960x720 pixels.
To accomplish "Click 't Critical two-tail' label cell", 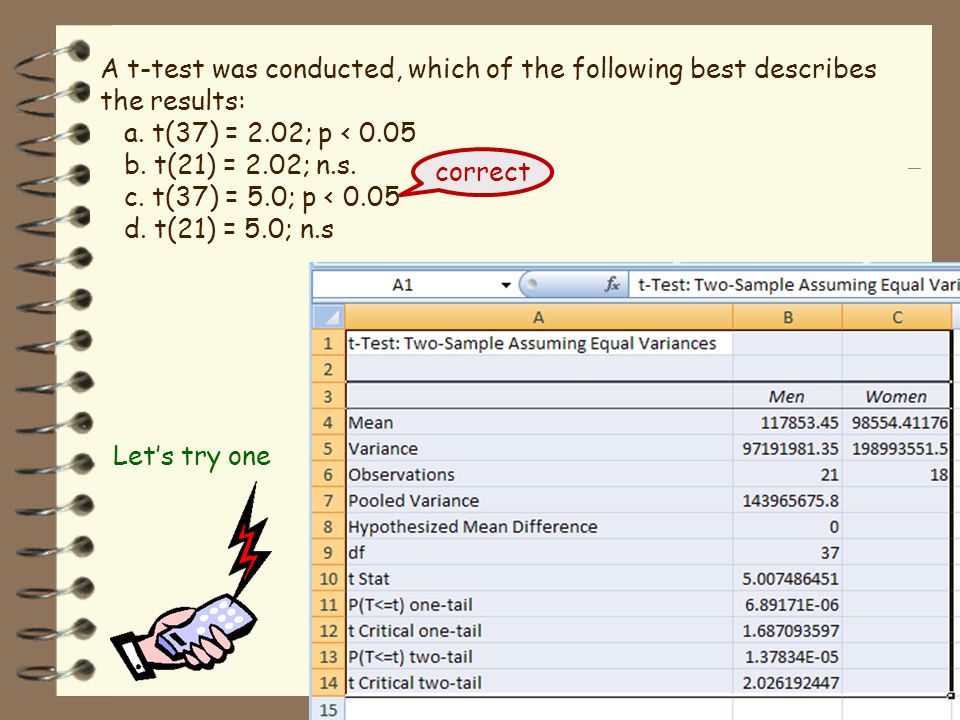I will click(539, 683).
